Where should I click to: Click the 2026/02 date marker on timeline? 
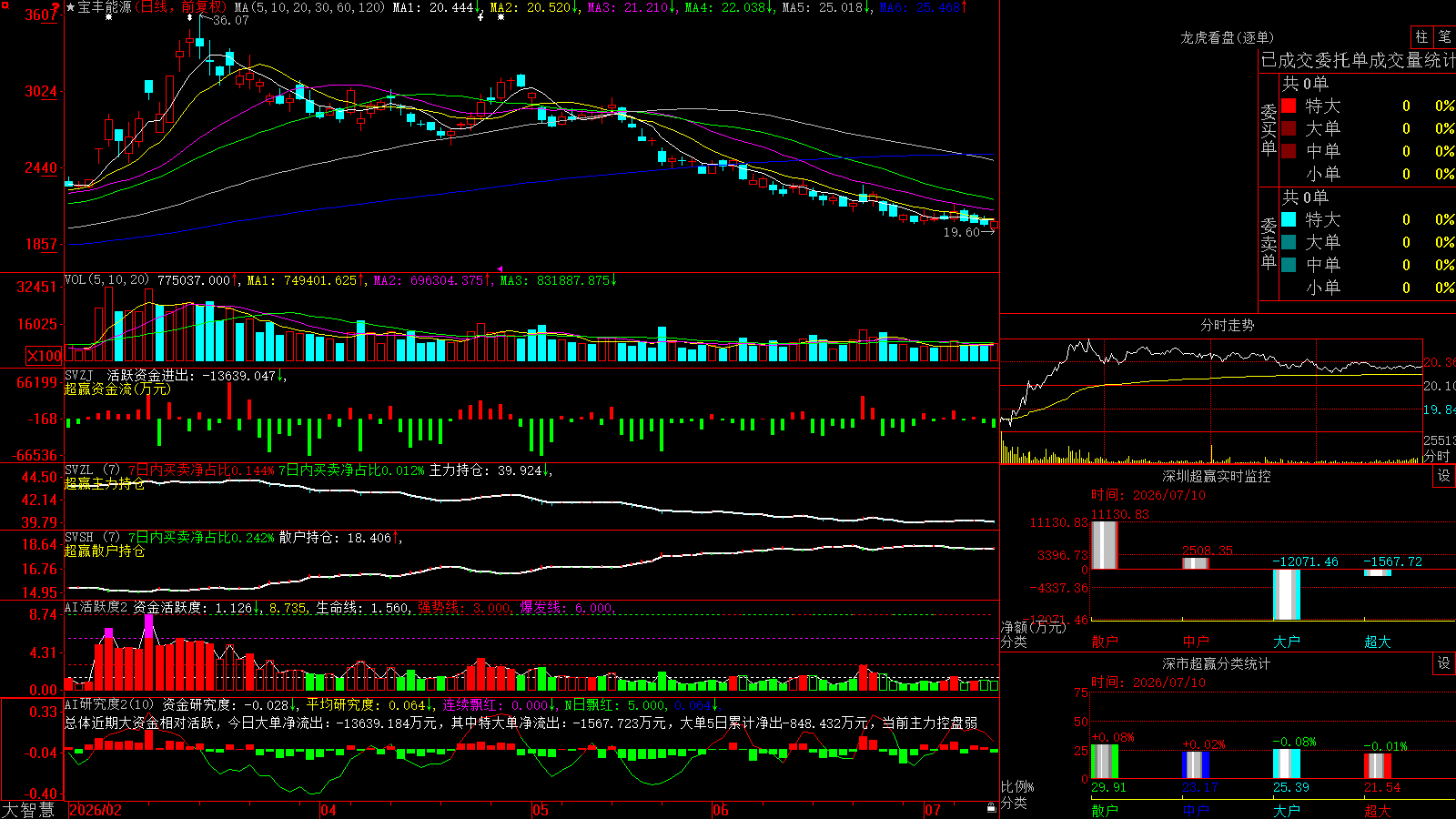(x=96, y=810)
